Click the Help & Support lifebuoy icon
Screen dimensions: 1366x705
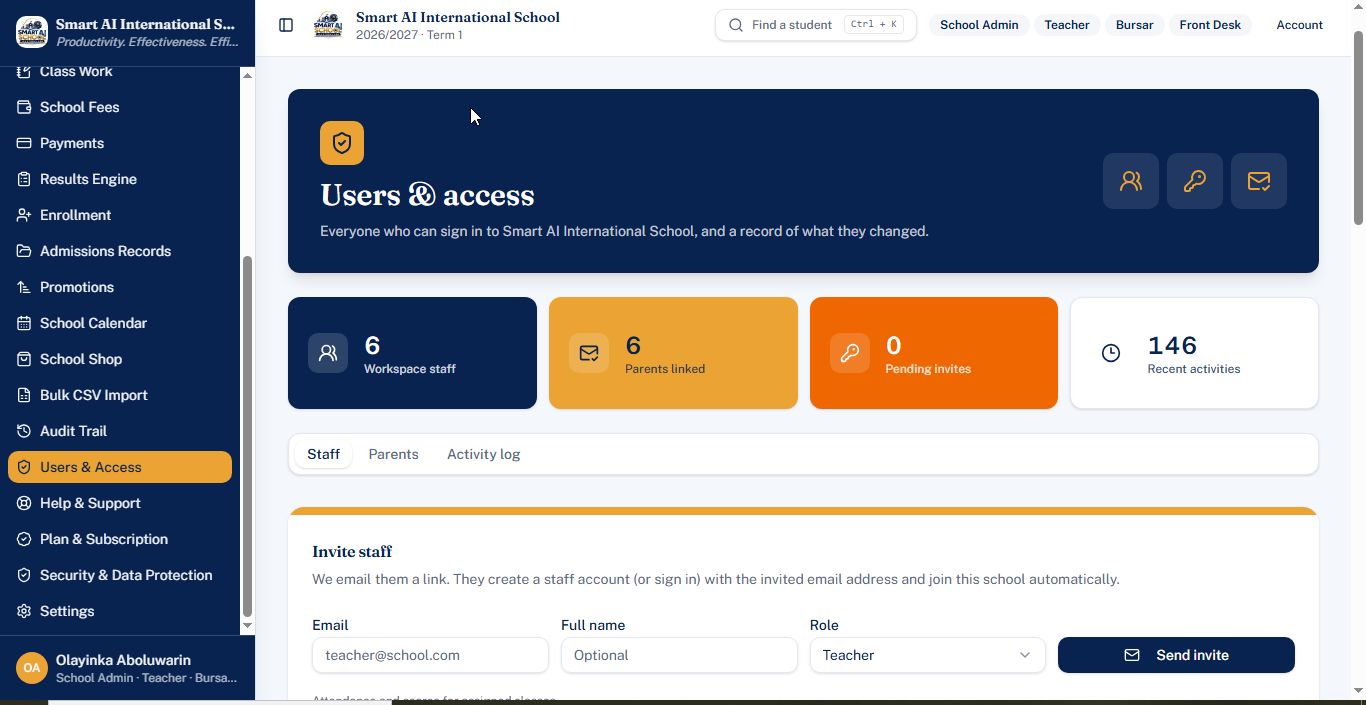24,503
